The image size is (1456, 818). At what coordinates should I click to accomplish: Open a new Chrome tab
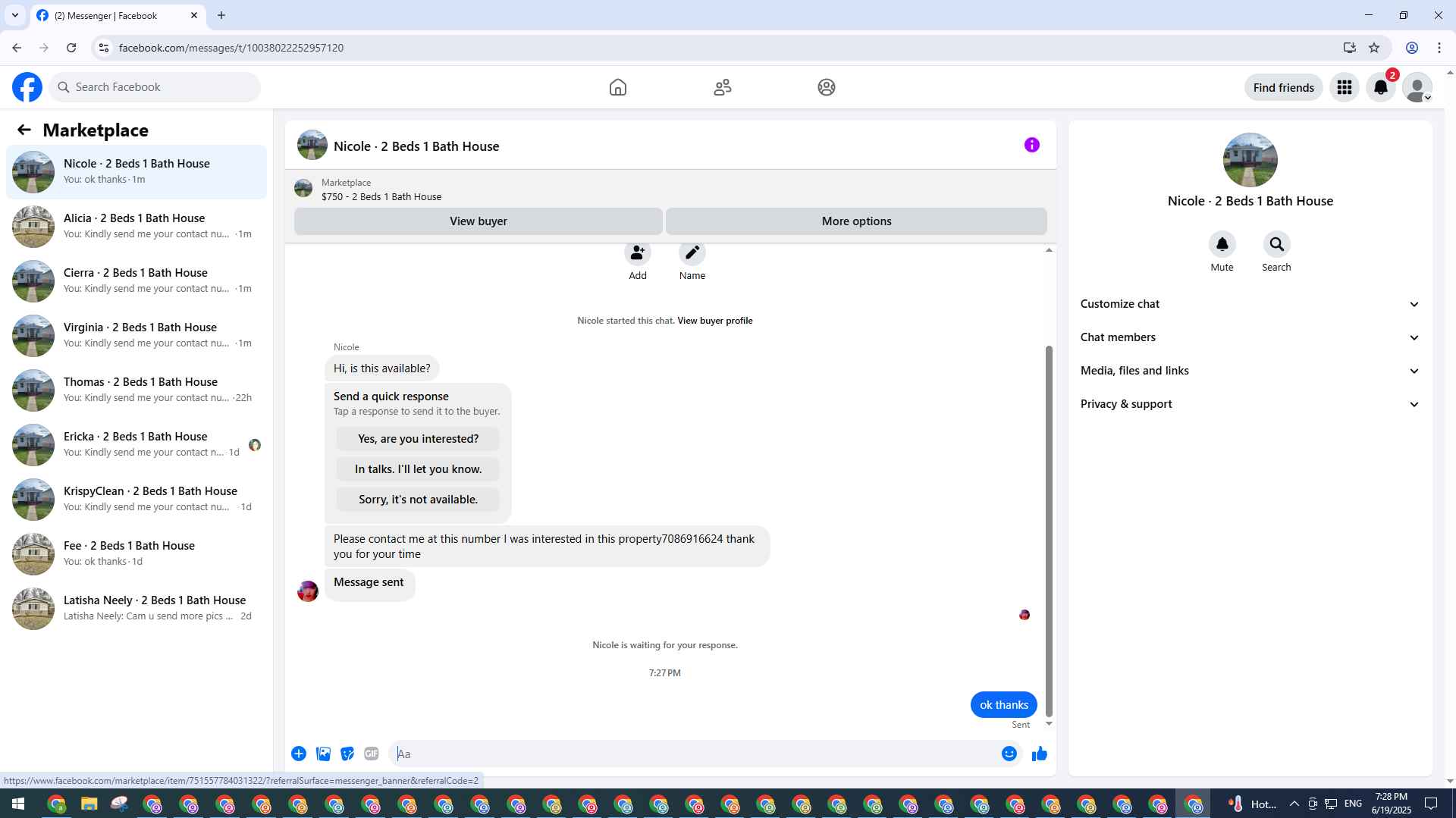221,15
